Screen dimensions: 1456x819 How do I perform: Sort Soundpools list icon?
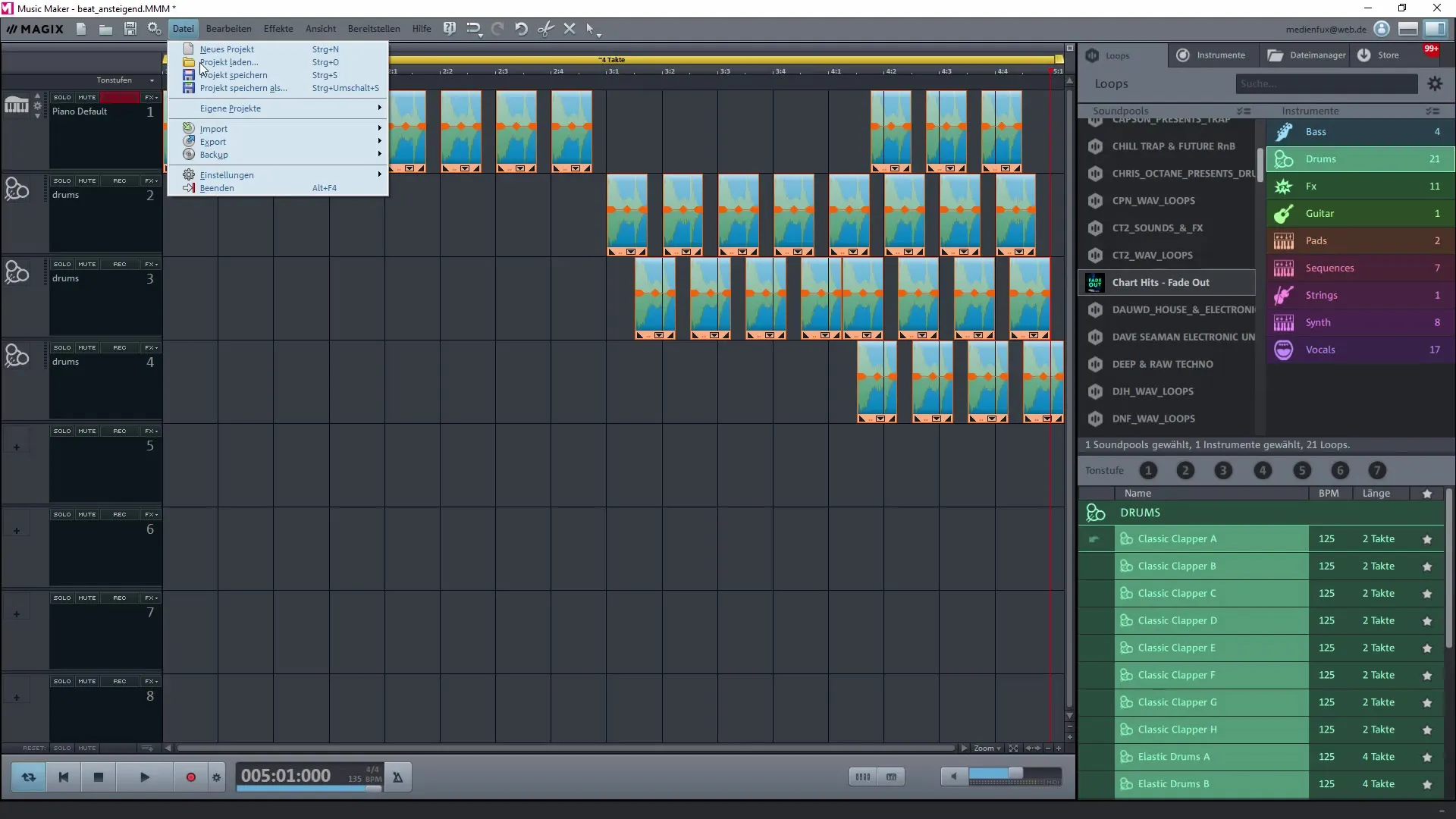tap(1244, 111)
